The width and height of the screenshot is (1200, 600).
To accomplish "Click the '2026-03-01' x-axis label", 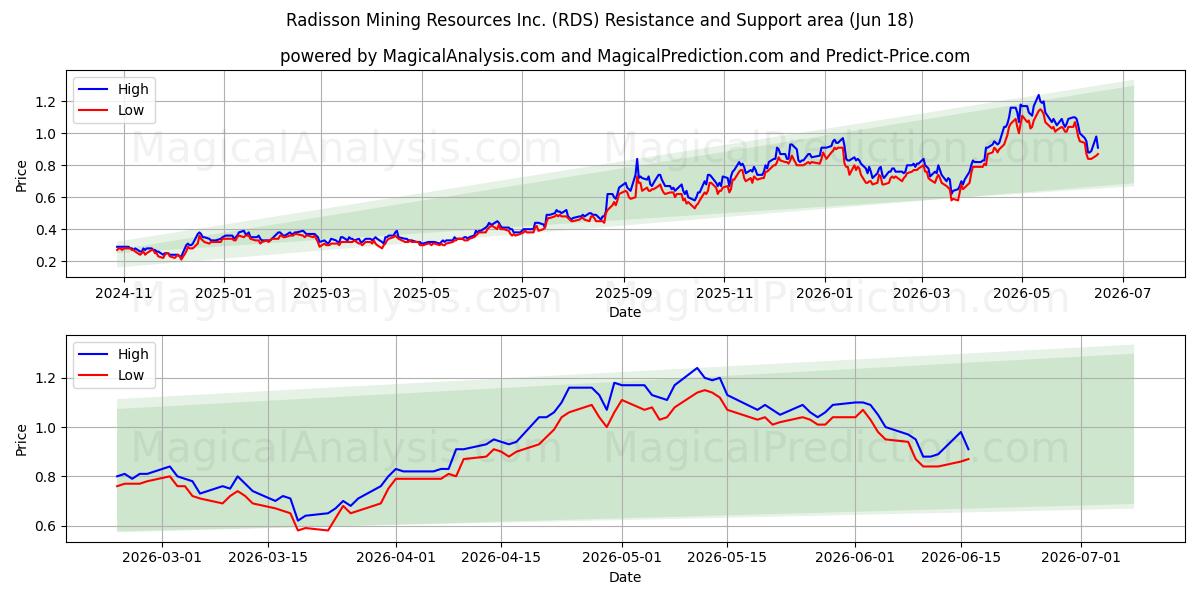I will tap(162, 559).
